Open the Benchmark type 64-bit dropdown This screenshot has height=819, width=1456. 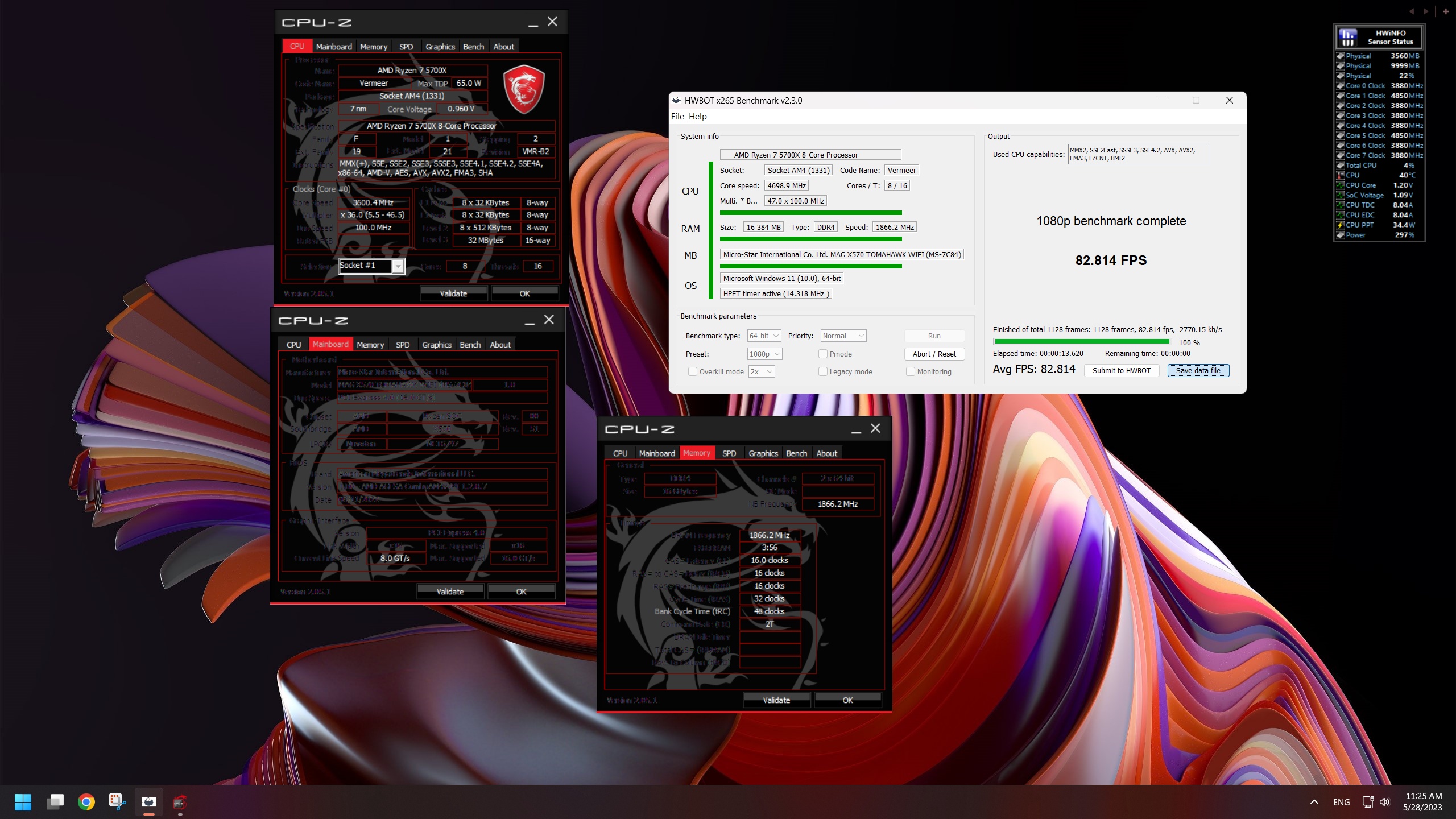764,336
